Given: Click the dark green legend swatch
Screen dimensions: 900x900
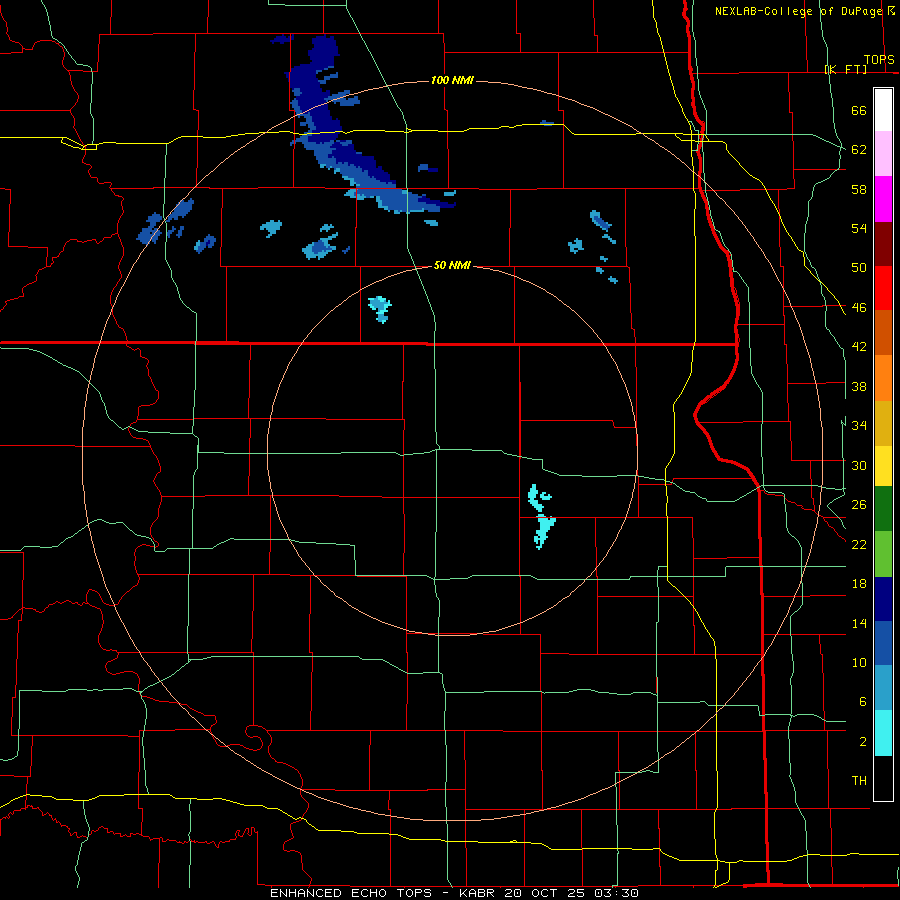Looking at the screenshot, I should pos(883,509).
